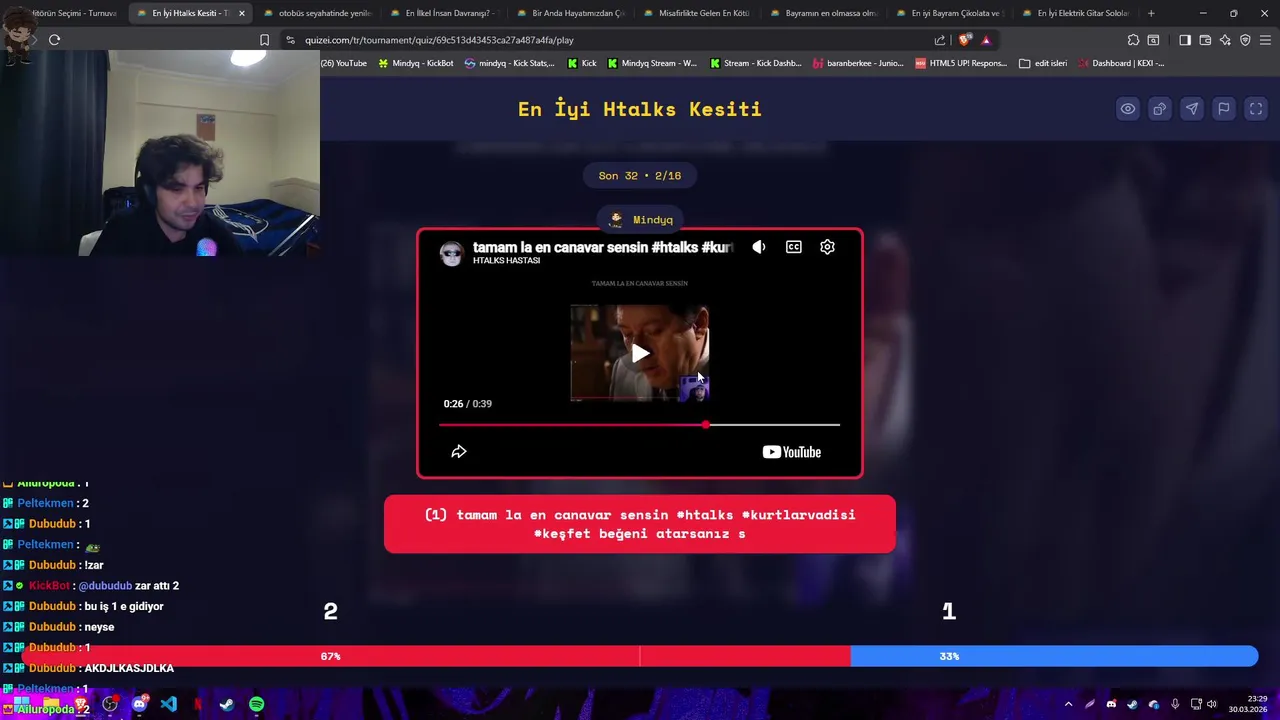
Task: Open Discord from the taskbar
Action: pos(139,704)
